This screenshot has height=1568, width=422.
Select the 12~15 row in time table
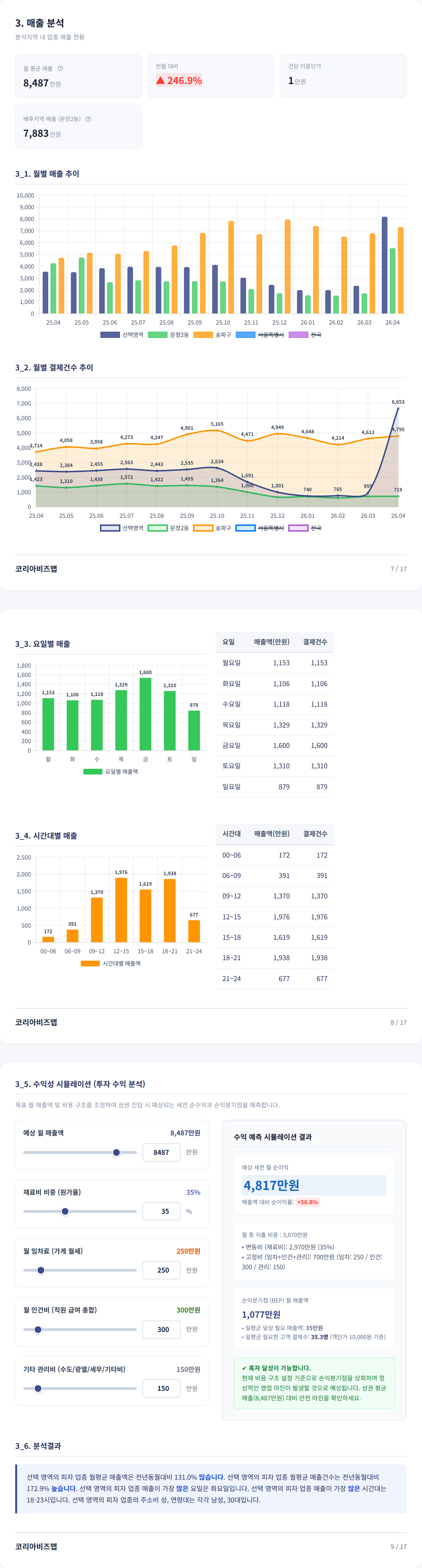275,917
